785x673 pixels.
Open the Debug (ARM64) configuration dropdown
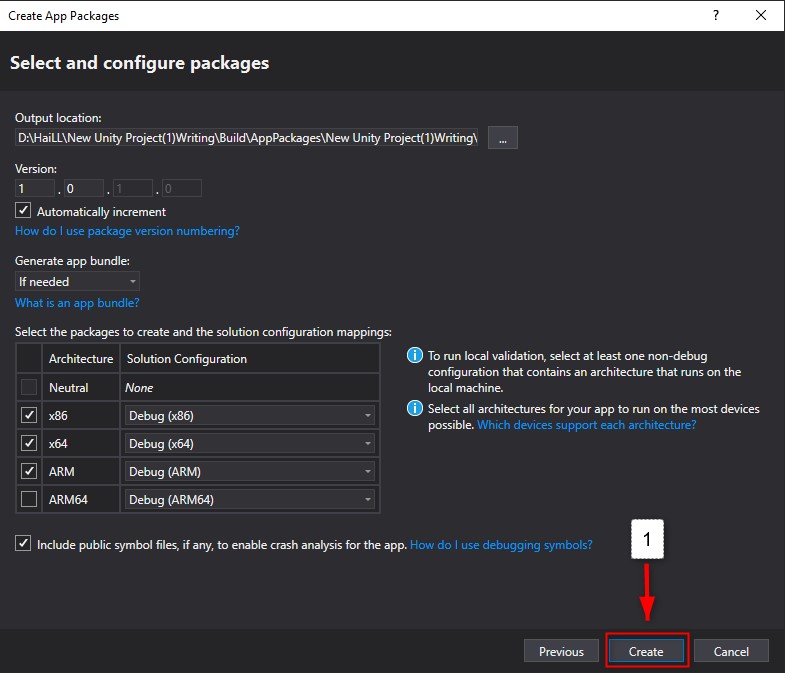[x=250, y=500]
